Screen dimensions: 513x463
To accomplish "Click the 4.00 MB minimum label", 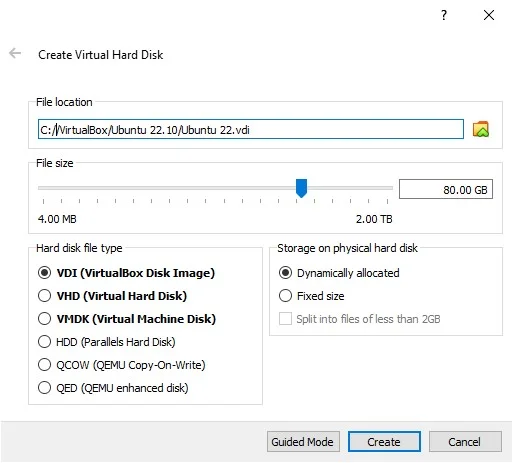I will point(57,219).
